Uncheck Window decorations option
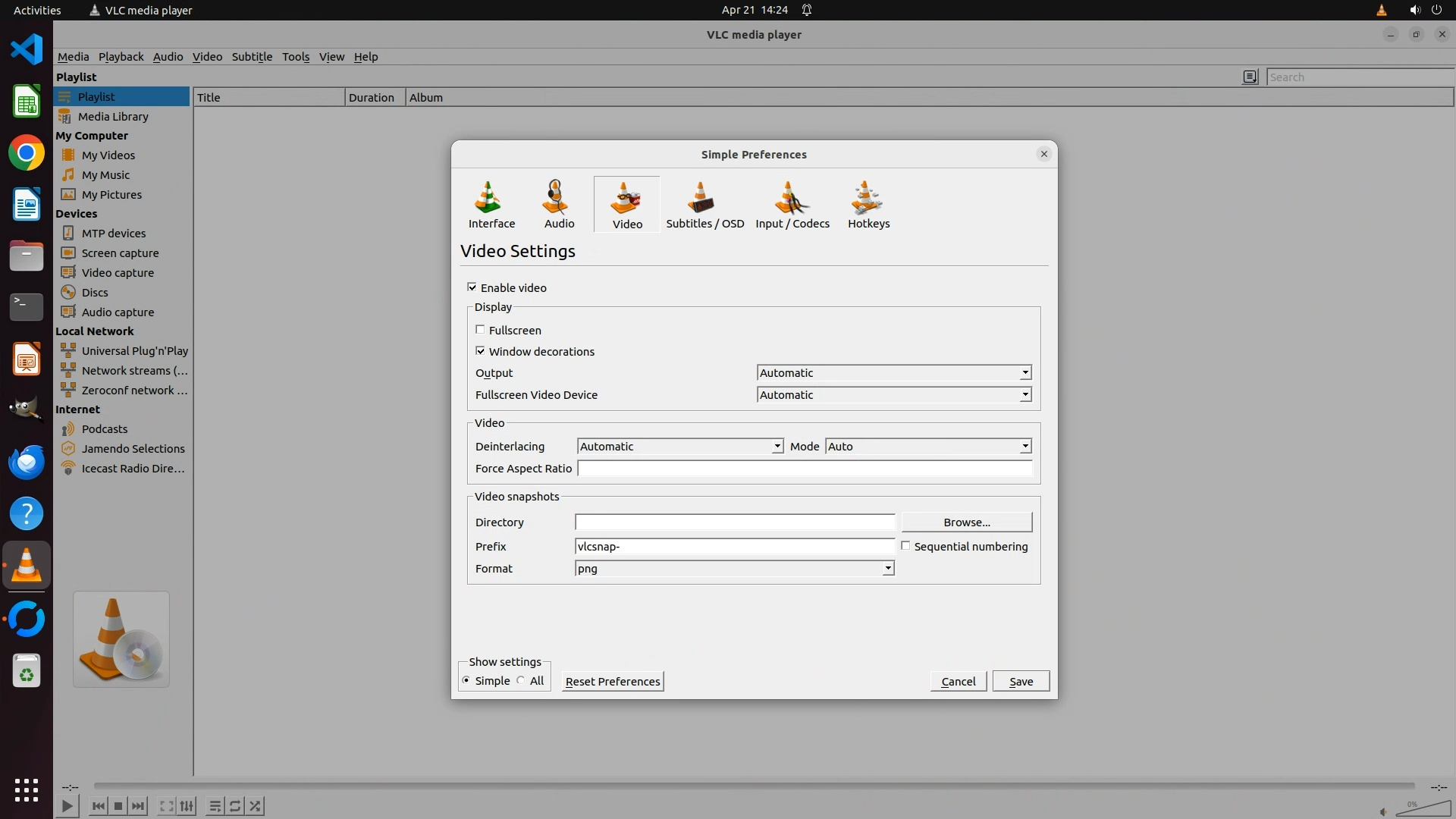The width and height of the screenshot is (1456, 819). click(x=480, y=351)
